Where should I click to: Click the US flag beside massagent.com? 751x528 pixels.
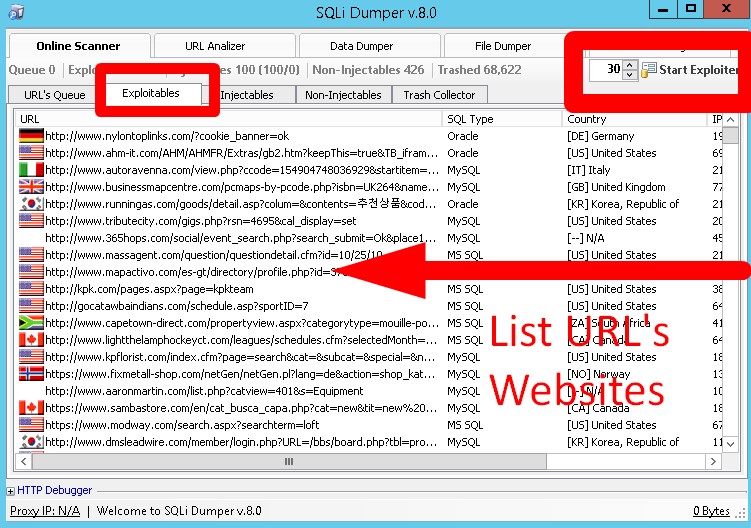(31, 255)
